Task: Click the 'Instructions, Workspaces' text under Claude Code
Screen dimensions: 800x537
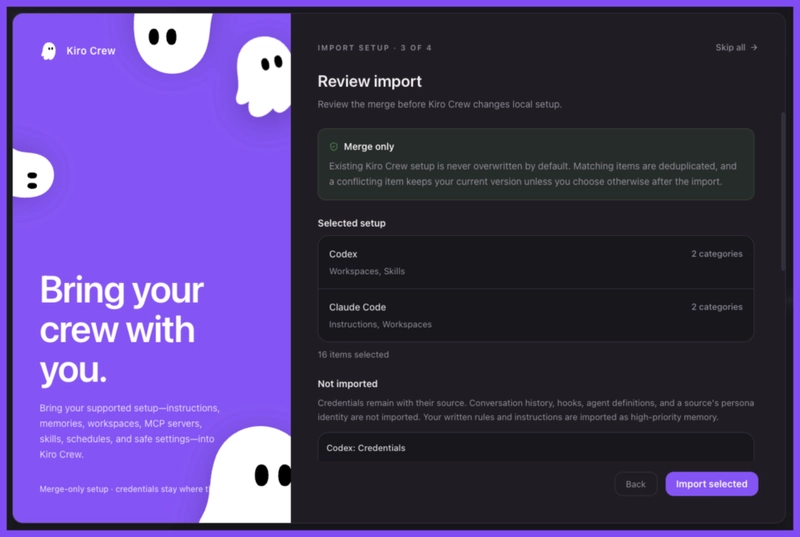Action: coord(380,324)
